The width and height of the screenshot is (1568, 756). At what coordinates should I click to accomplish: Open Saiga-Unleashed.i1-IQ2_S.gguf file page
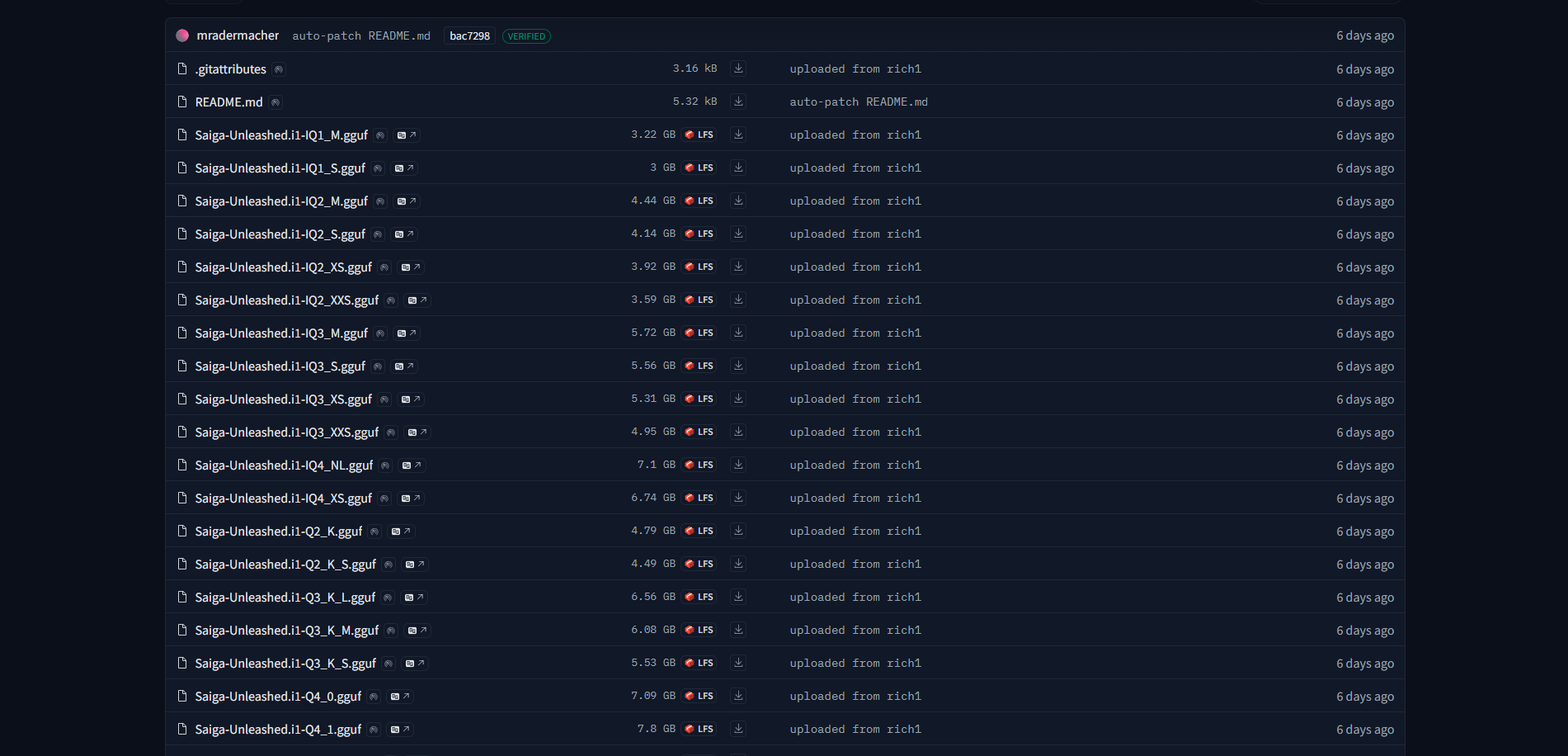coord(280,234)
